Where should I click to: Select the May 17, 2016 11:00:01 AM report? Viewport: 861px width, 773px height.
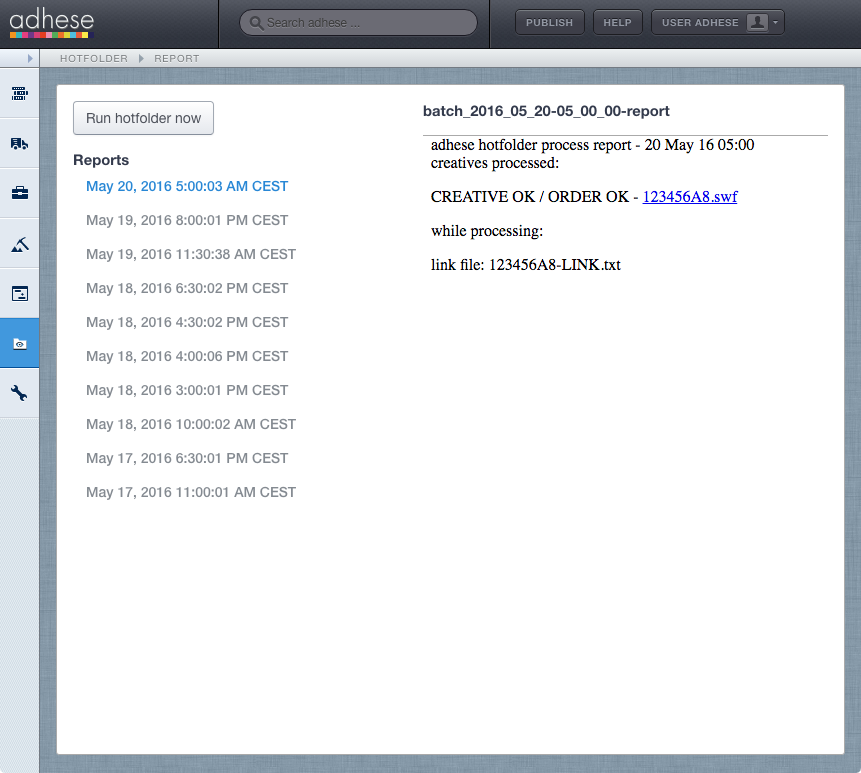pos(191,492)
